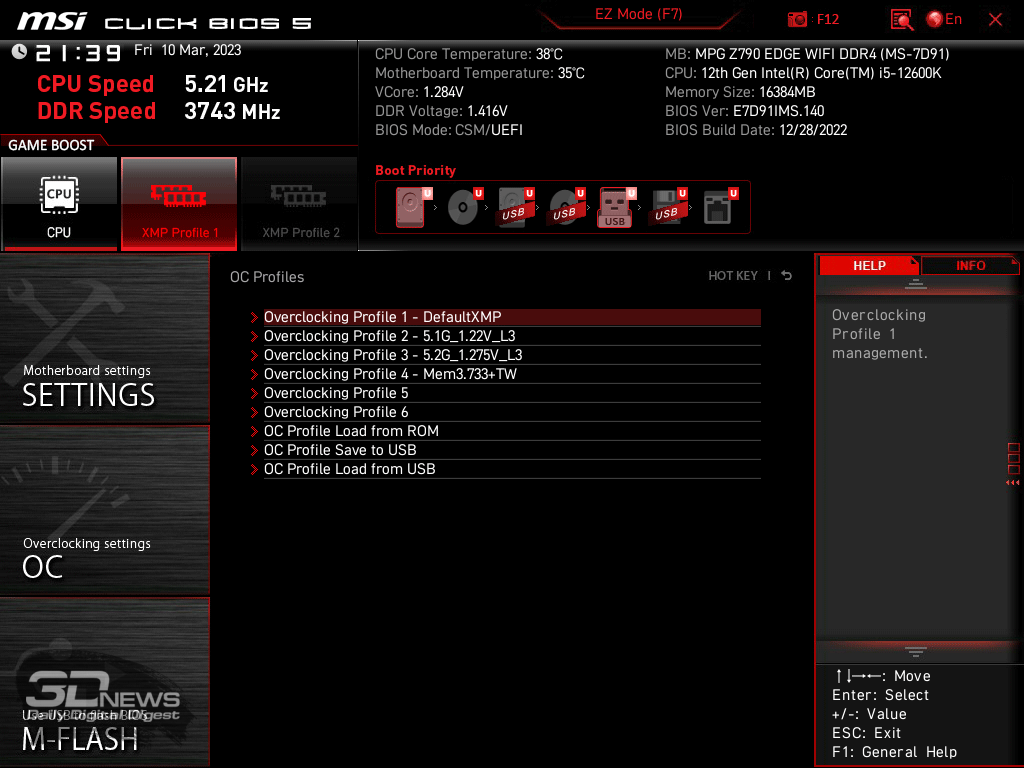Click the GAME BOOST label

click(51, 145)
